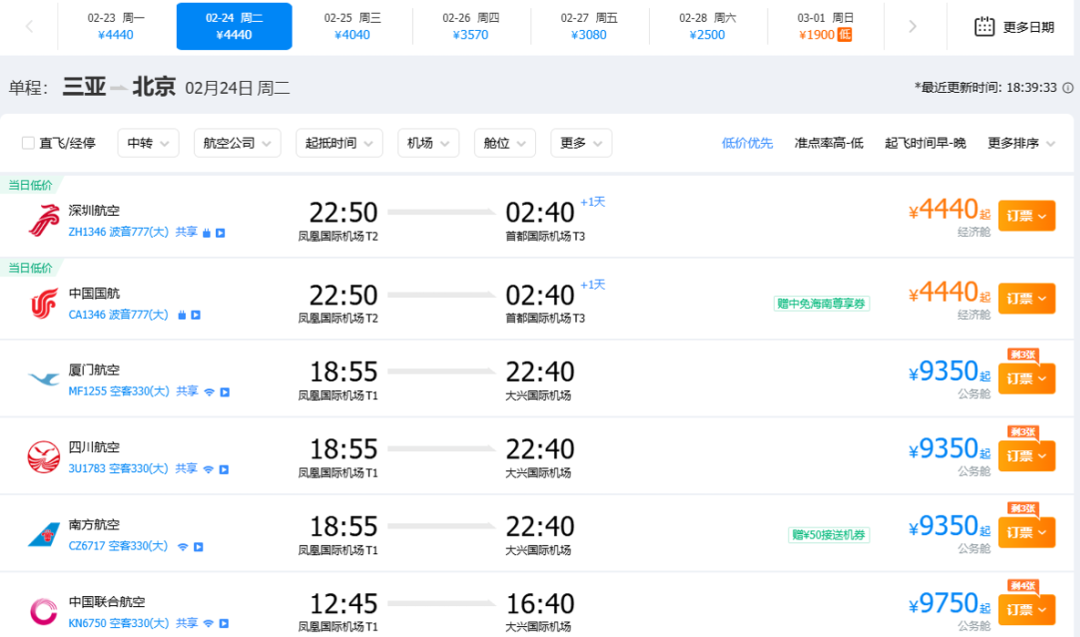Click the next dates right arrow
1080x637 pixels.
pyautogui.click(x=913, y=27)
